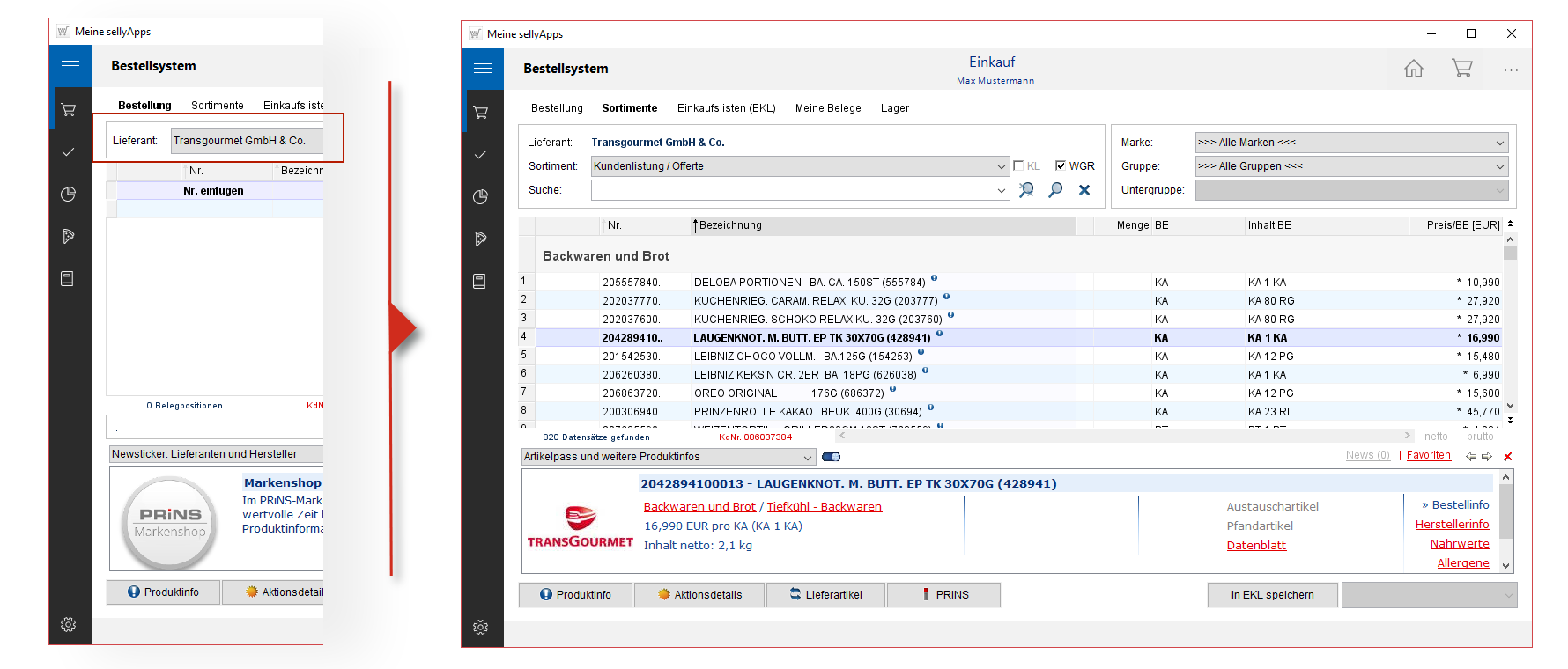Screen dimensions: 1568x669
Task: Clear the search with the blue X icon
Action: [x=1084, y=190]
